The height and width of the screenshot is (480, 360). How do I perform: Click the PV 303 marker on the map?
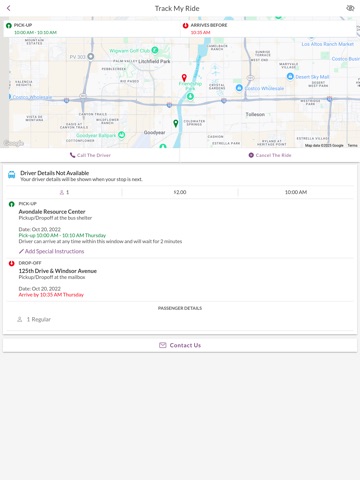pyautogui.click(x=90, y=57)
